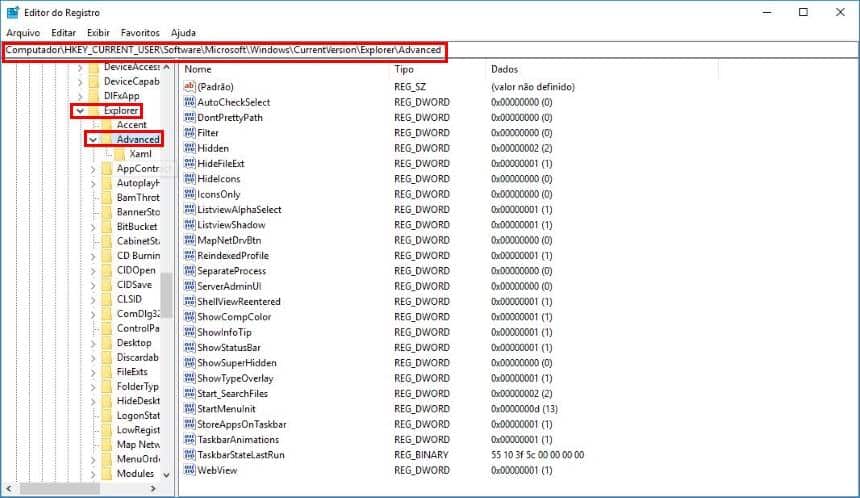Select the TaskbarAnimations value name
Screen dimensions: 860x498
(x=238, y=439)
